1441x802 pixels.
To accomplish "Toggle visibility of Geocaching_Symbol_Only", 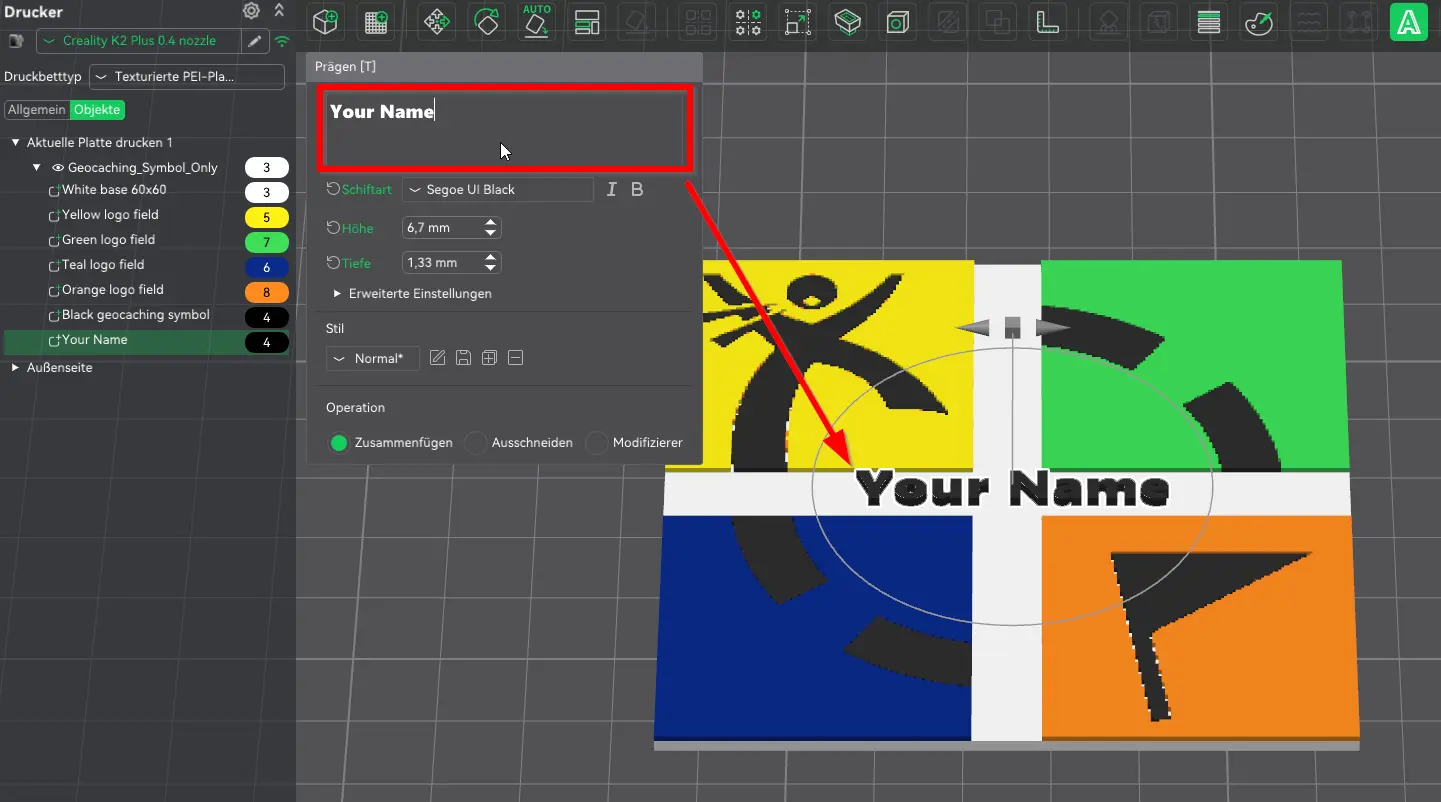I will (x=58, y=168).
